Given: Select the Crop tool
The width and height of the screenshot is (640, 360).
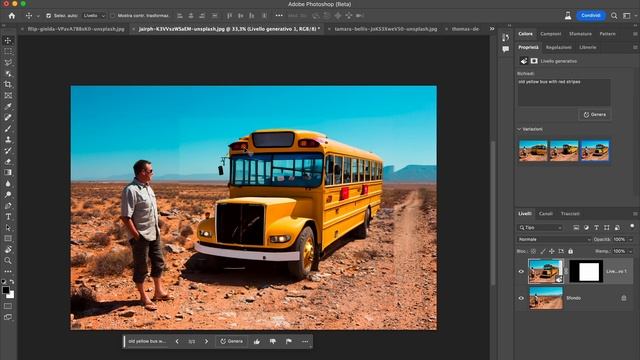Looking at the screenshot, I should tap(8, 84).
